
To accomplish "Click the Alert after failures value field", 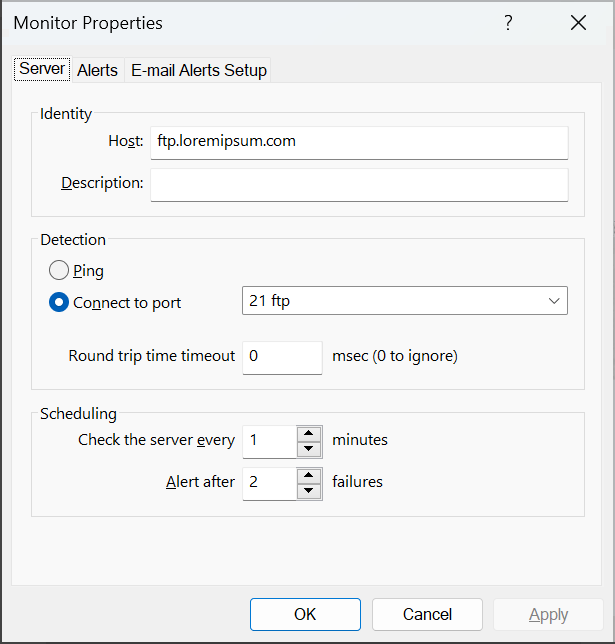I will [269, 483].
